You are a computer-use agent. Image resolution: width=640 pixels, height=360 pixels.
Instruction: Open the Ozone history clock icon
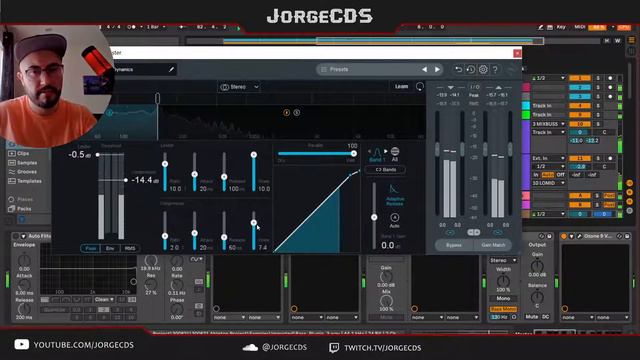click(471, 69)
